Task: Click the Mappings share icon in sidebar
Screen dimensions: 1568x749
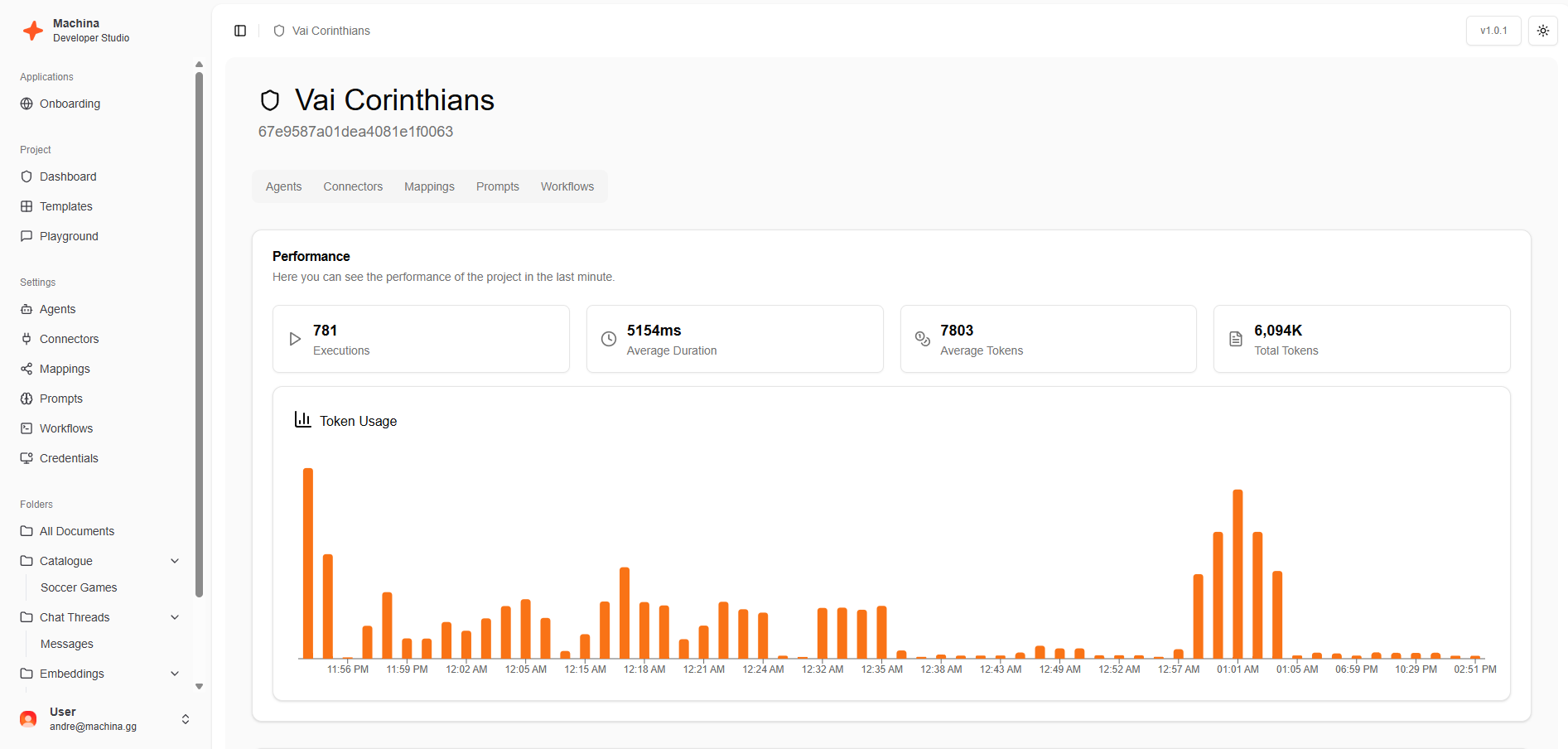Action: (27, 369)
